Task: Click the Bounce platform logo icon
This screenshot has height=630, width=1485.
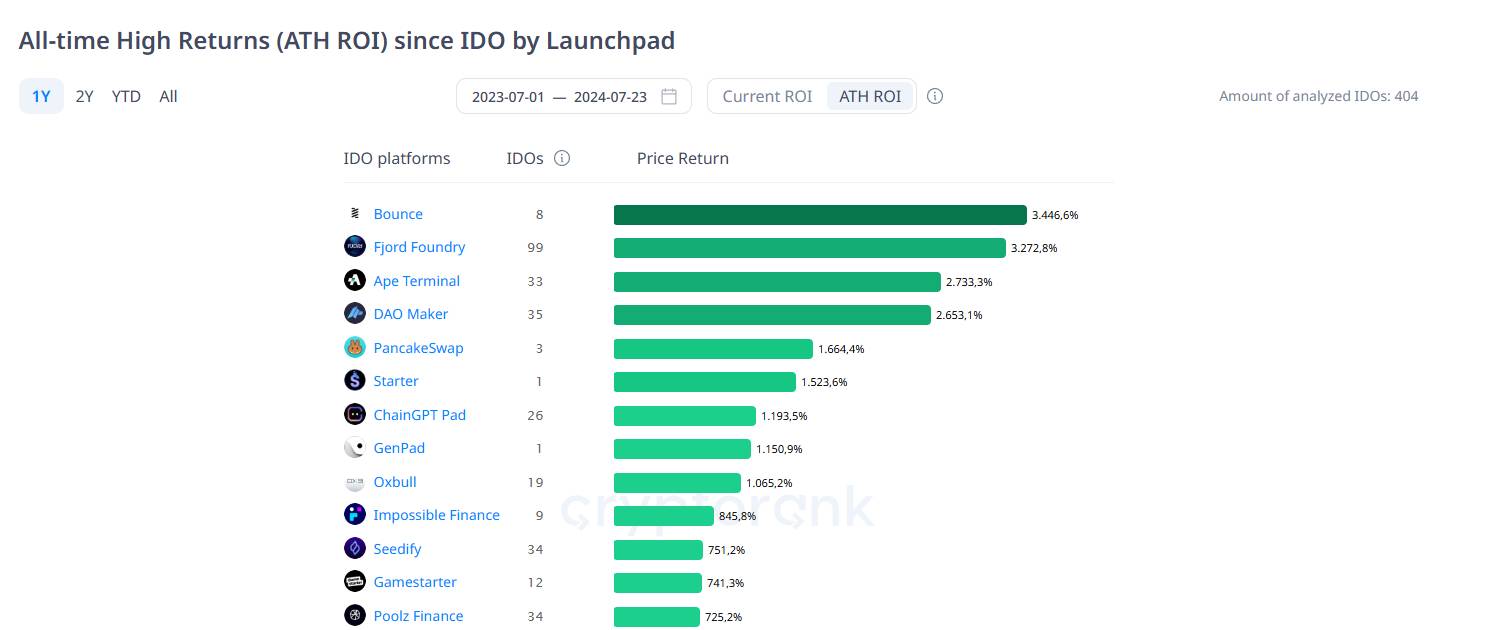Action: tap(355, 214)
